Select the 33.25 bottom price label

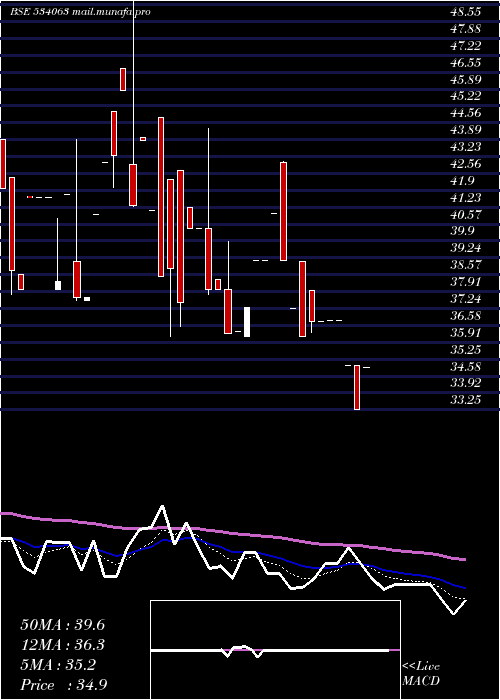pos(466,400)
